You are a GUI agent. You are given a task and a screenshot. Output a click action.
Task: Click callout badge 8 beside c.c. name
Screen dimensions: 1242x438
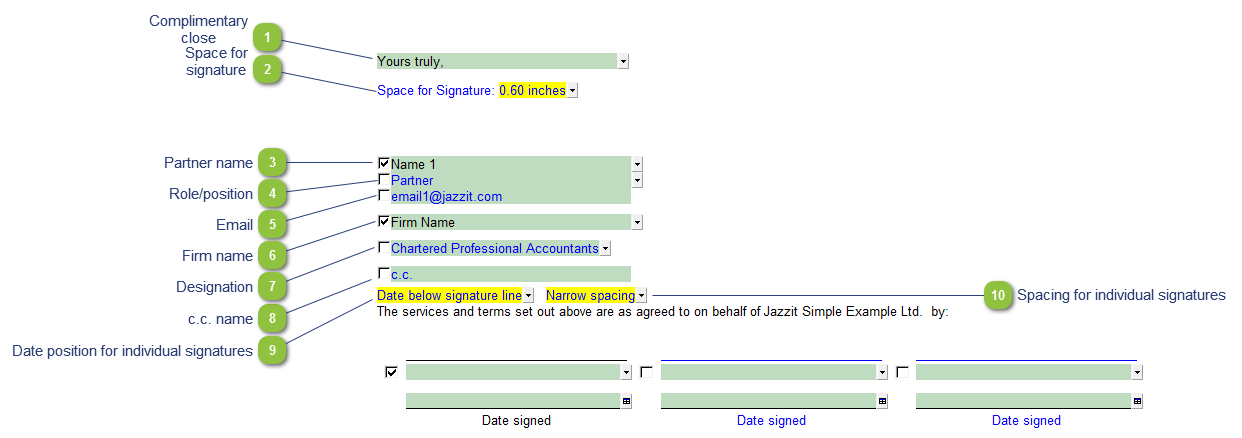coord(271,318)
